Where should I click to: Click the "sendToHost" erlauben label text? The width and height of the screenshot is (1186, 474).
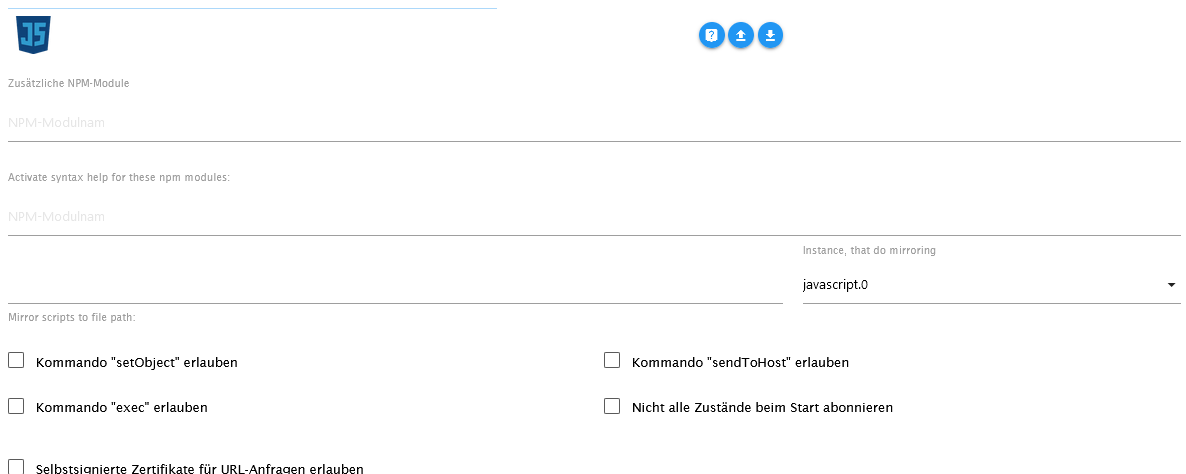click(x=740, y=363)
